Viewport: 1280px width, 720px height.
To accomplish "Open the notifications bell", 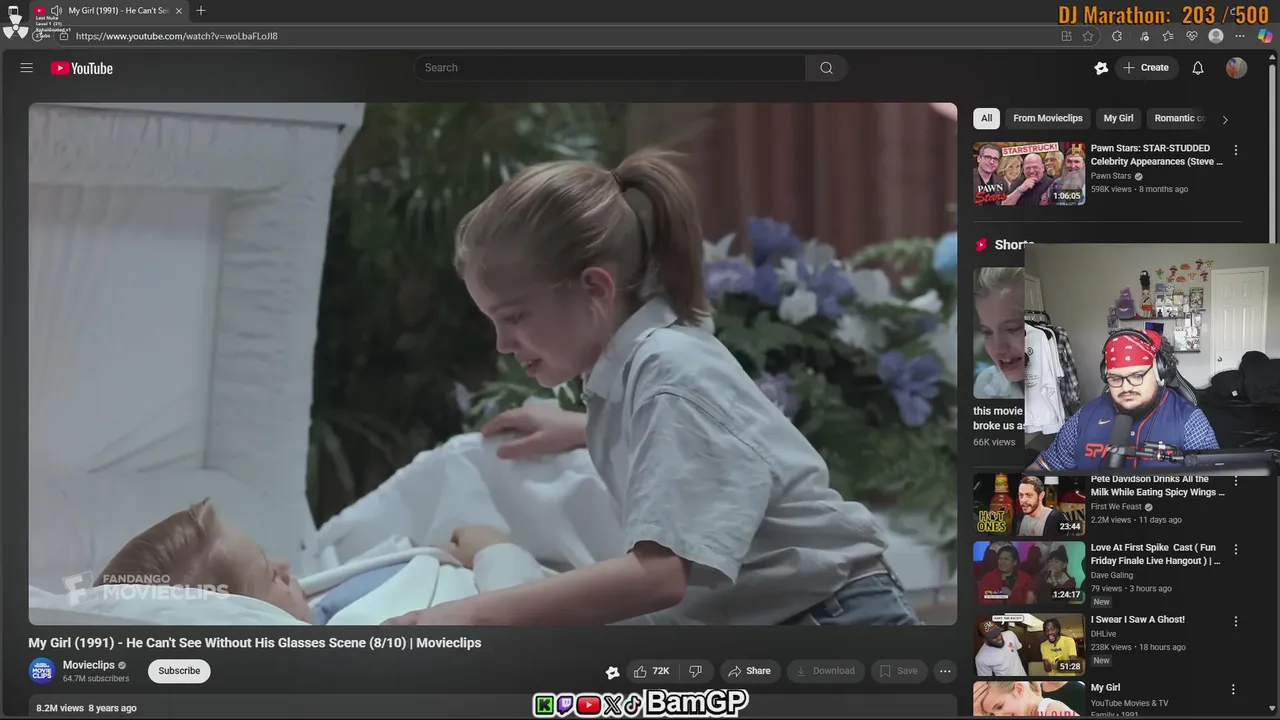I will tap(1198, 68).
